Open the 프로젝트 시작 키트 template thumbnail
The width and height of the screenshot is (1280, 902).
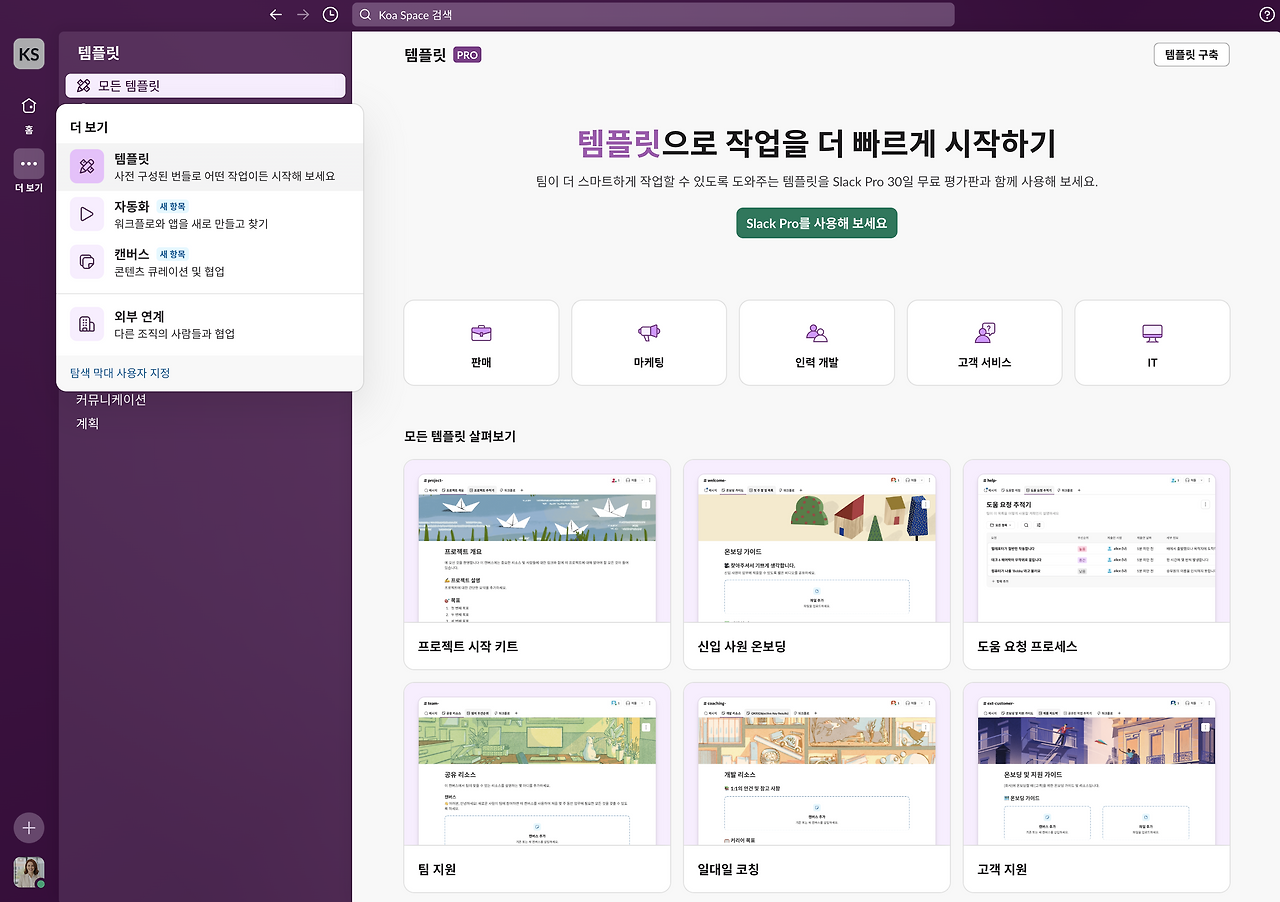(537, 543)
